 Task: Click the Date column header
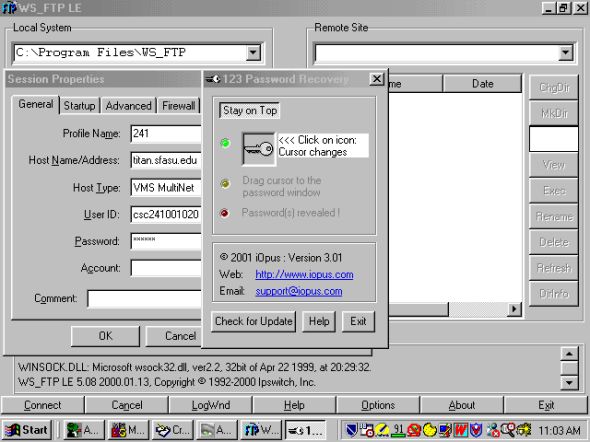482,84
